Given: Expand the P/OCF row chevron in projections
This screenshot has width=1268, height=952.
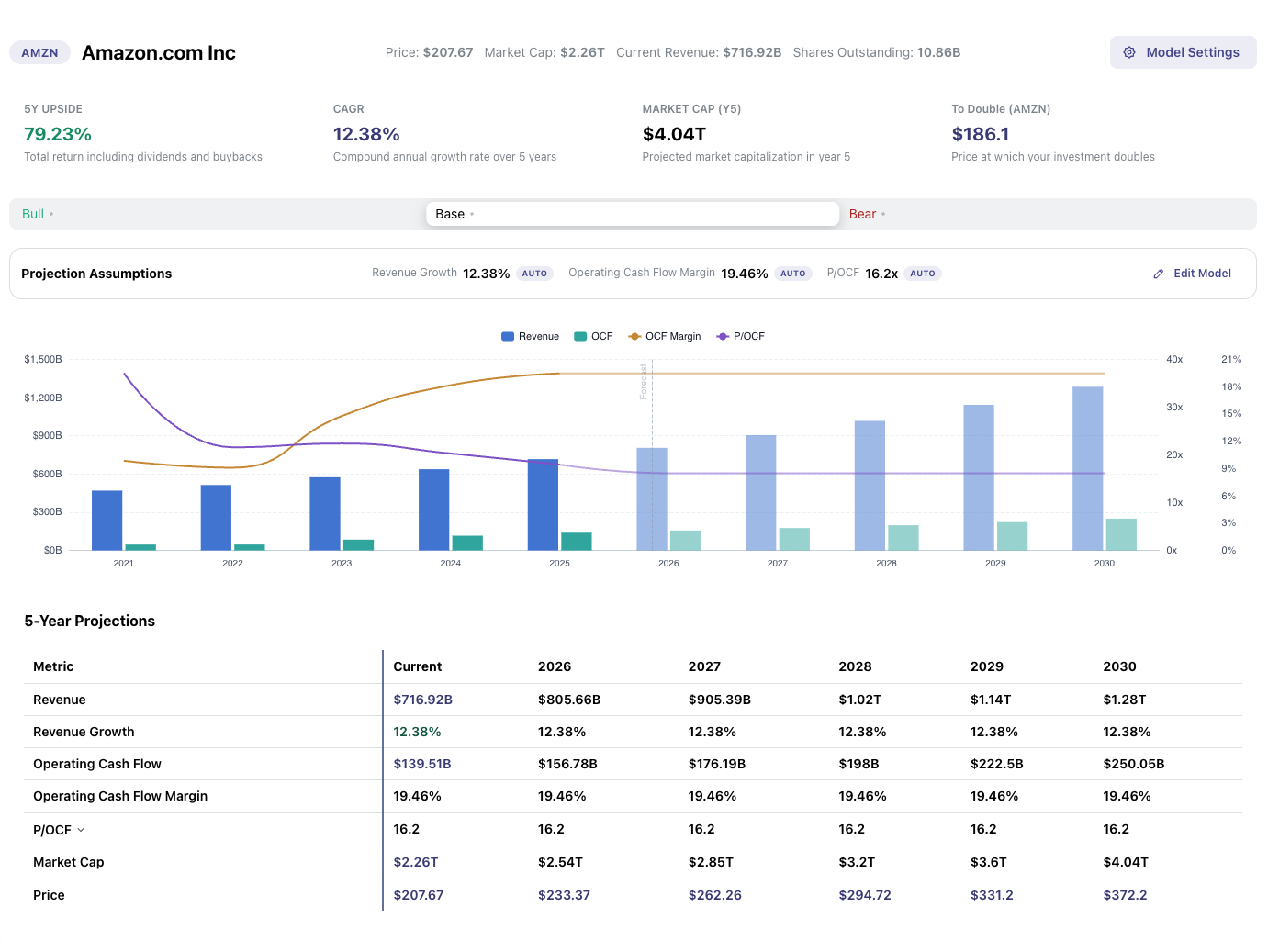Looking at the screenshot, I should pyautogui.click(x=79, y=829).
